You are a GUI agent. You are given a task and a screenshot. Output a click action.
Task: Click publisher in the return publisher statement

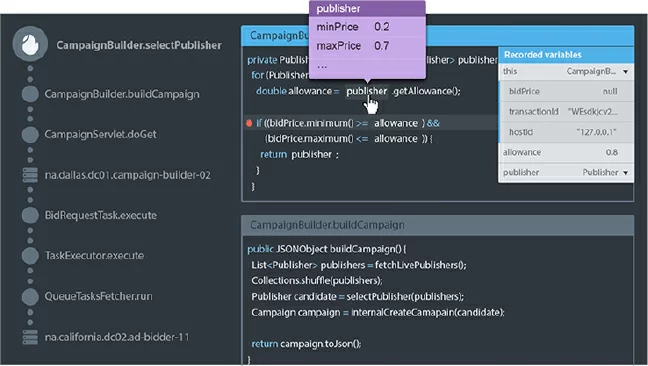(x=312, y=154)
